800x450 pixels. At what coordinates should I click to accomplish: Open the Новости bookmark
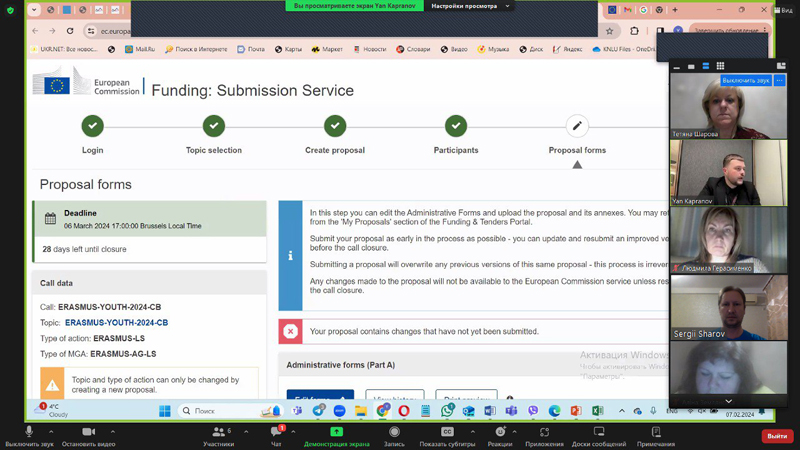tap(370, 49)
